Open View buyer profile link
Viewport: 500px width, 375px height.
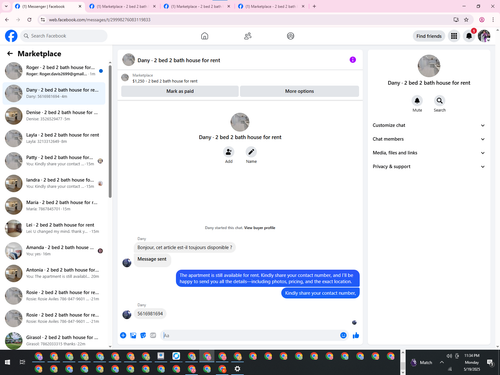point(260,228)
